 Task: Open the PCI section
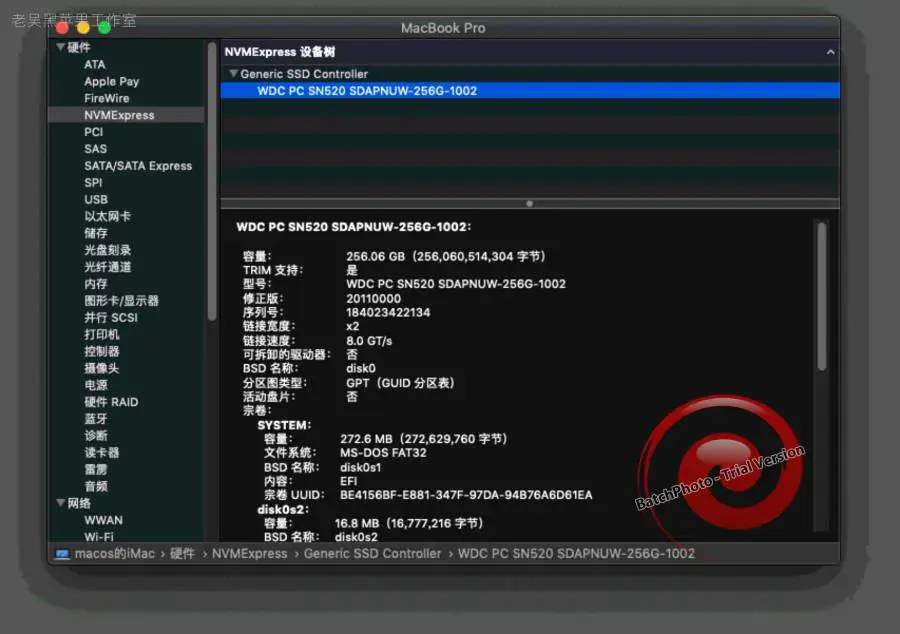(x=94, y=132)
